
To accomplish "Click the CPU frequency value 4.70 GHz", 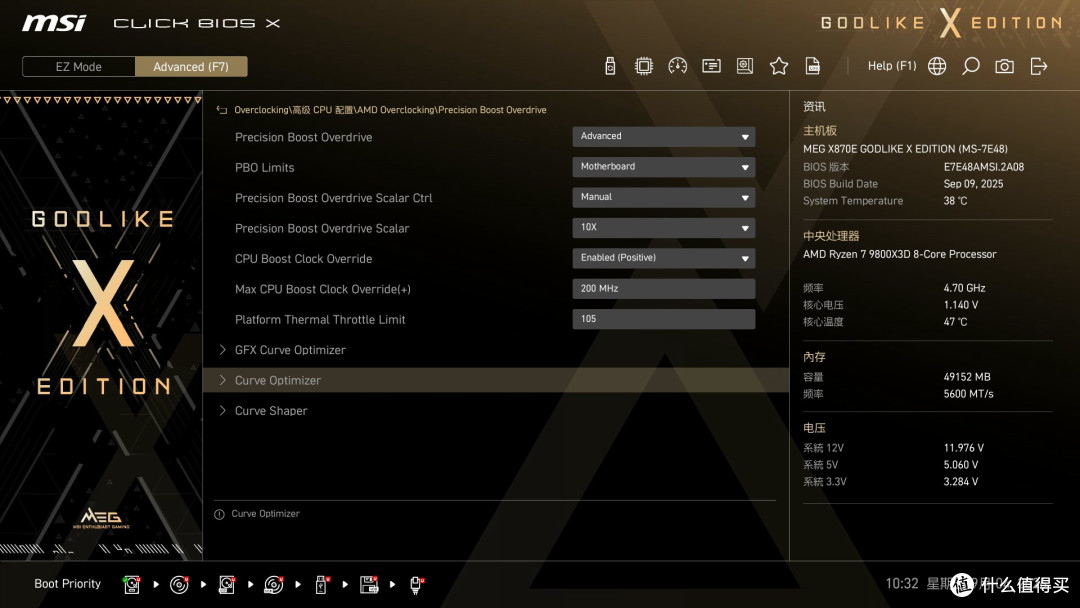I will 964,289.
